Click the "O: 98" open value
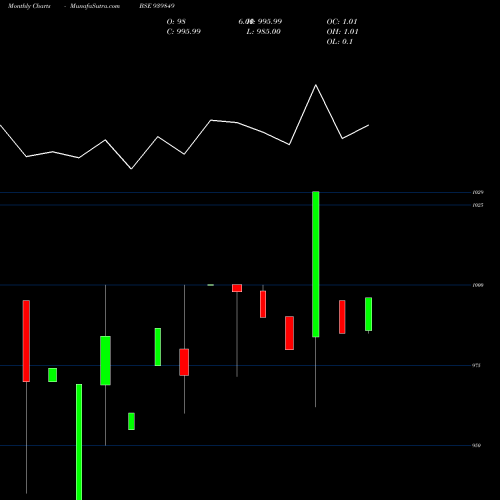Image resolution: width=500 pixels, height=500 pixels. (x=176, y=22)
